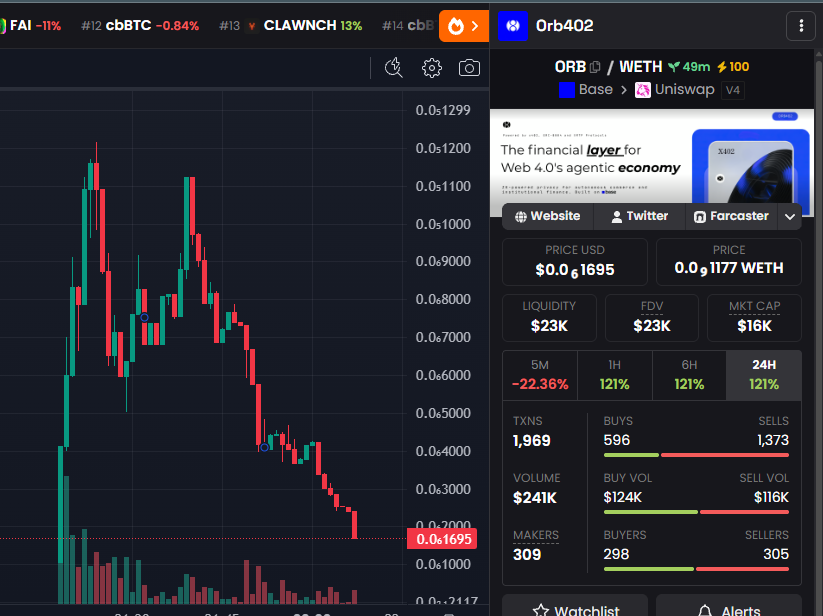Image resolution: width=823 pixels, height=616 pixels.
Task: Click the pair age 49m indicator
Action: coord(689,67)
